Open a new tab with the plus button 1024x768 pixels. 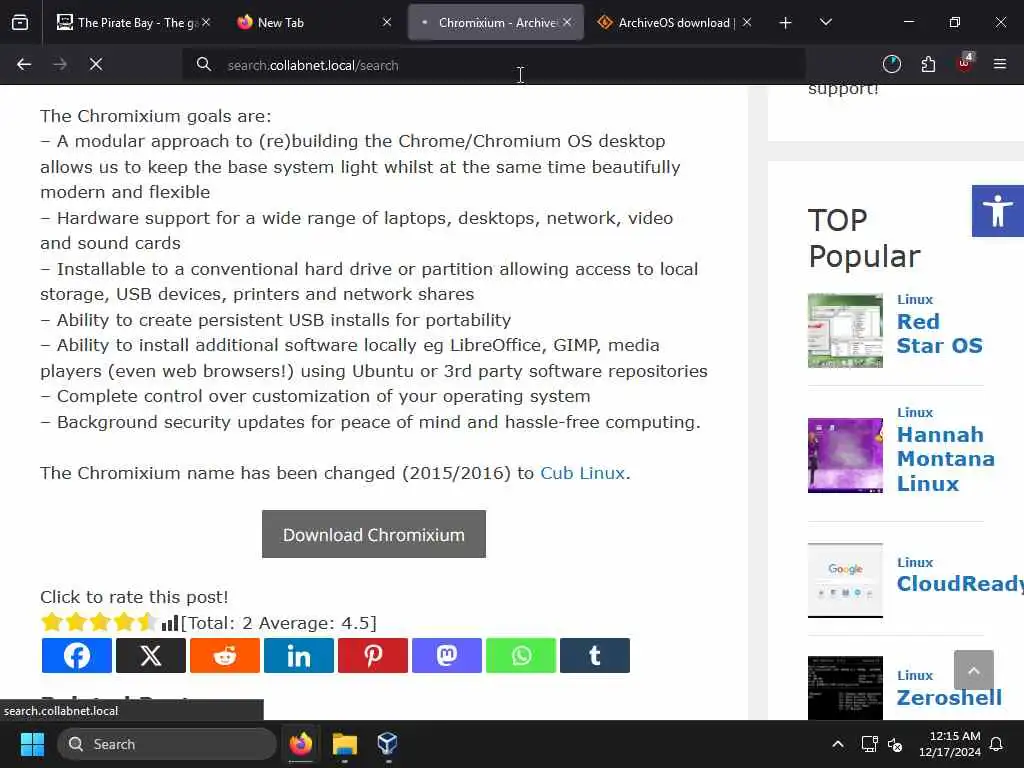786,23
